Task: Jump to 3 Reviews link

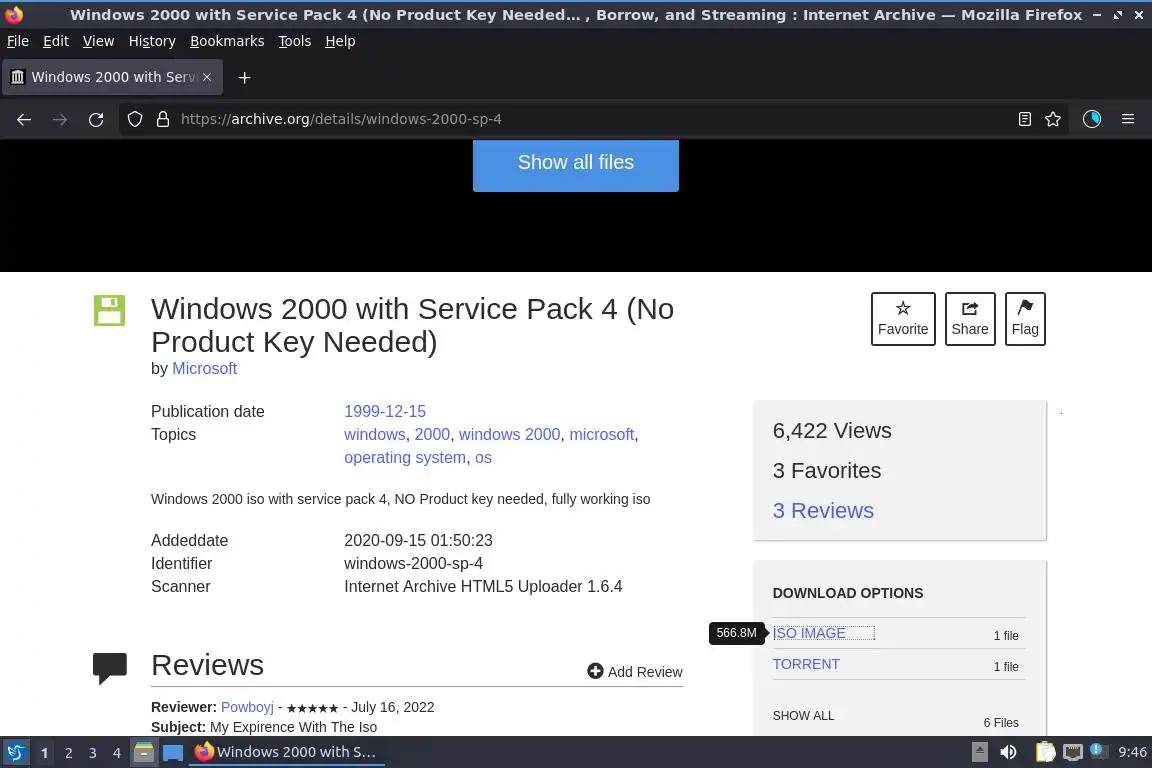Action: pos(823,511)
